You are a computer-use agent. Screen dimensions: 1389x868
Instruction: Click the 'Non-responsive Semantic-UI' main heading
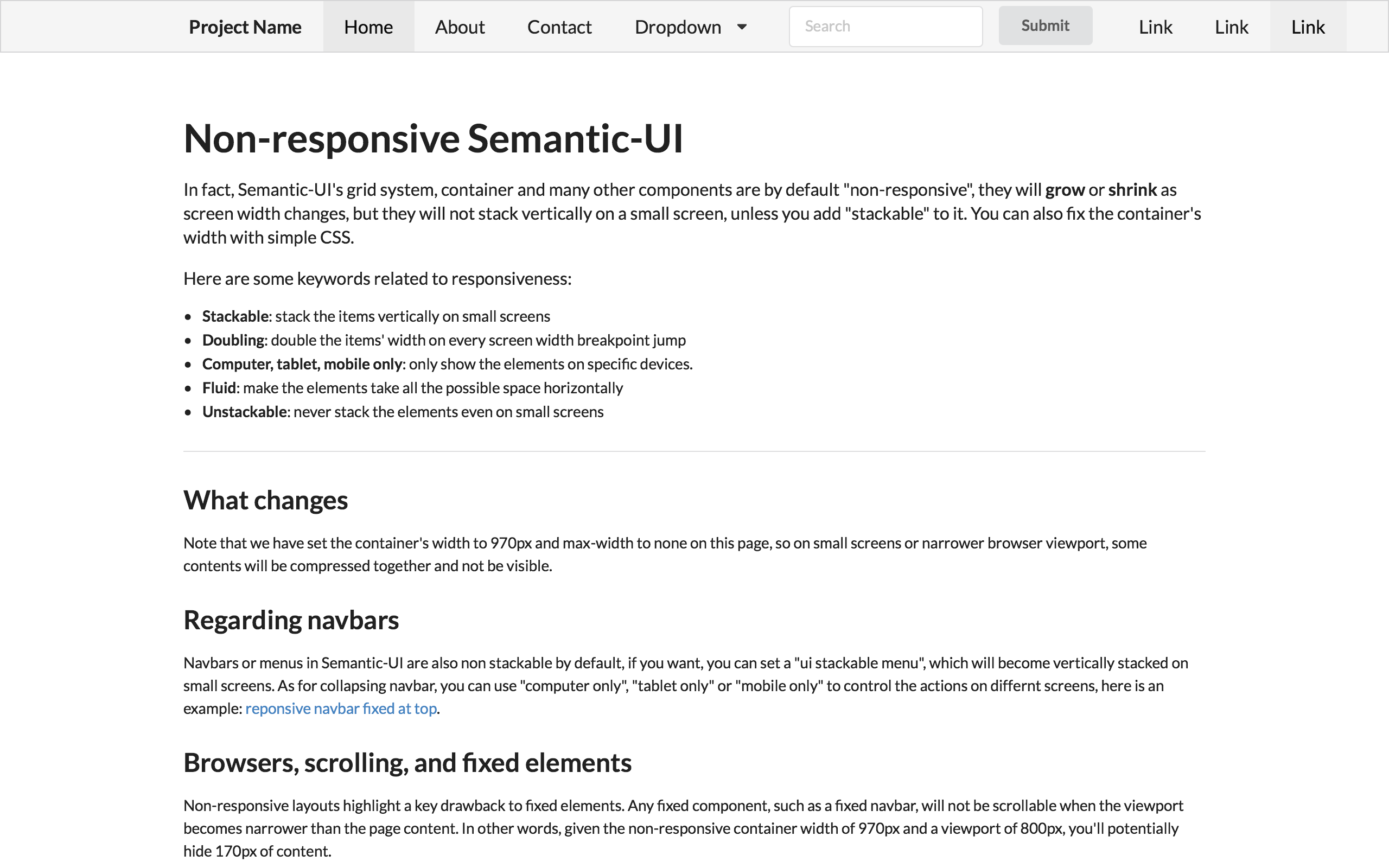point(434,138)
